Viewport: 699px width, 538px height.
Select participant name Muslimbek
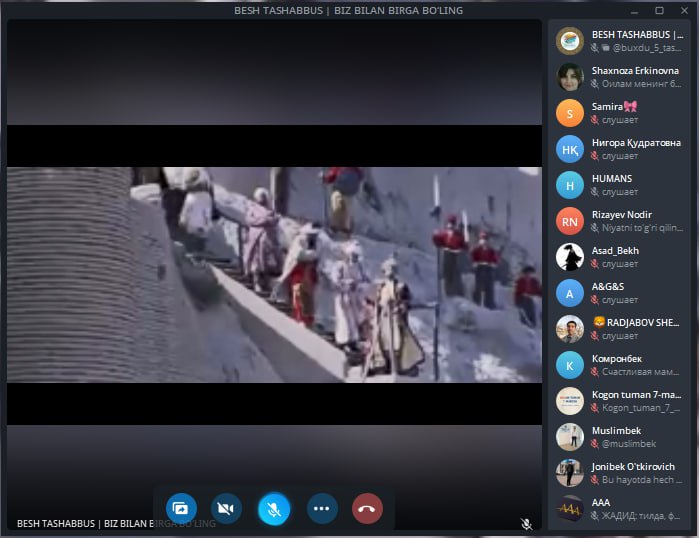pyautogui.click(x=617, y=431)
